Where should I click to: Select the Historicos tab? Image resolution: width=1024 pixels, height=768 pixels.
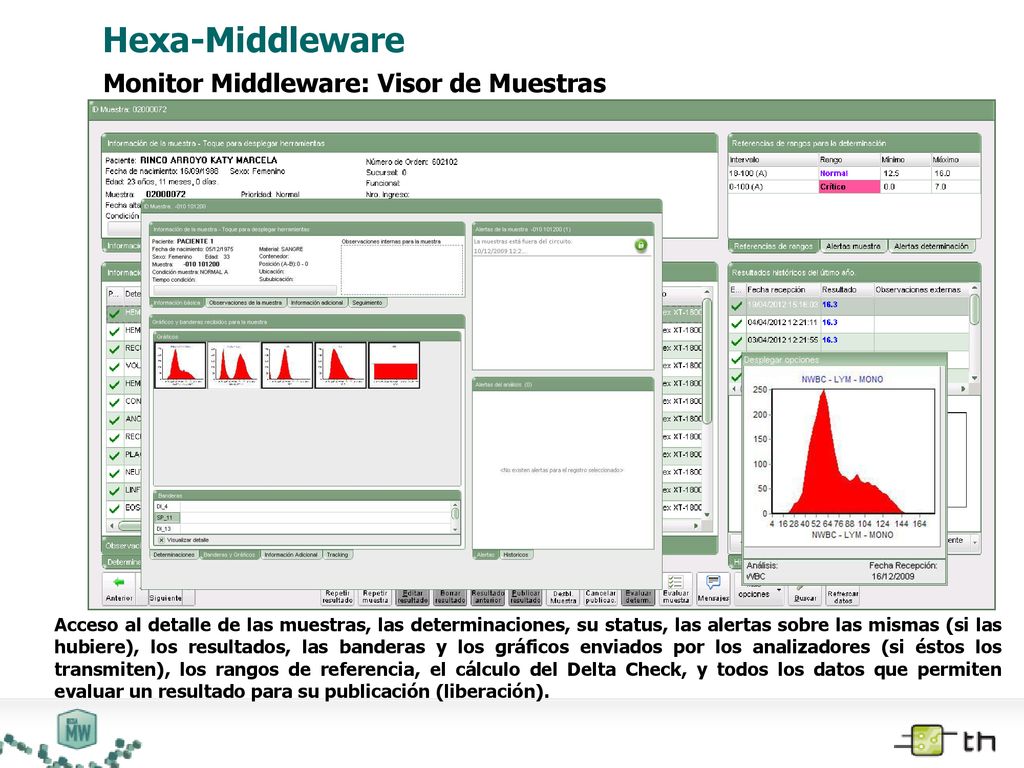(515, 554)
